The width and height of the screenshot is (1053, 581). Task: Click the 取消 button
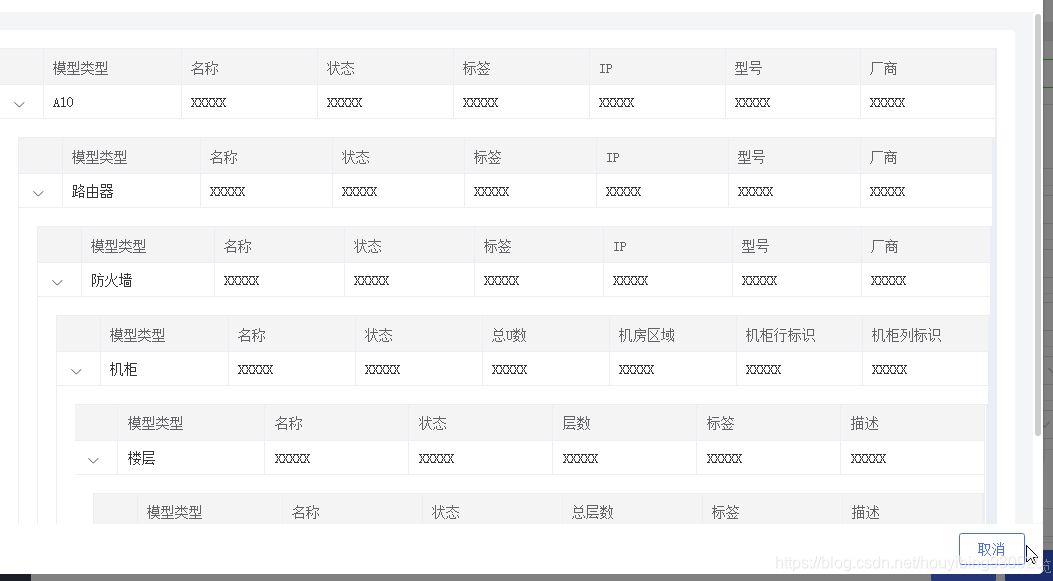coord(991,549)
